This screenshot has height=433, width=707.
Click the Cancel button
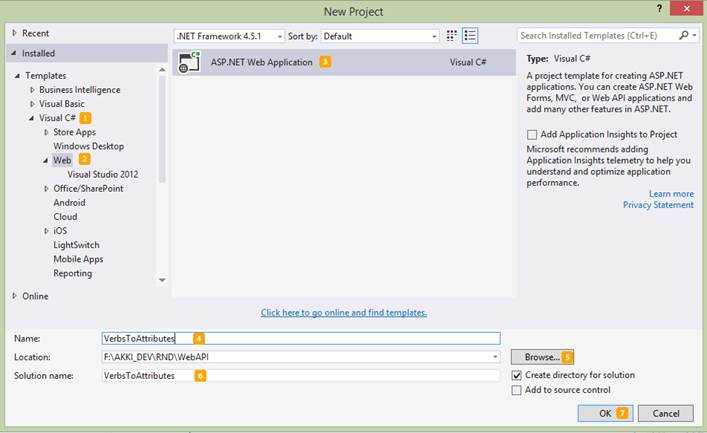(666, 413)
